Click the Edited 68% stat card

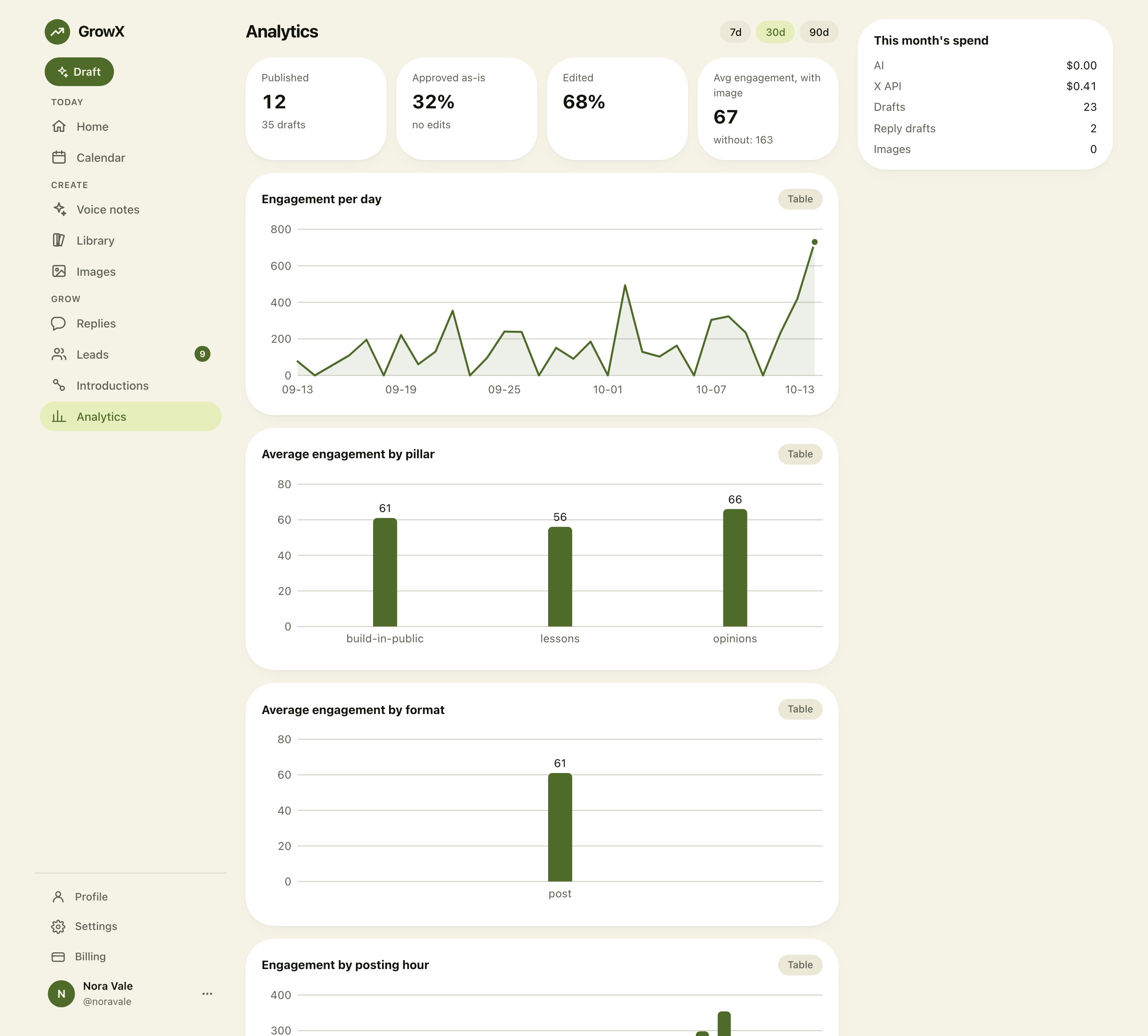click(617, 109)
